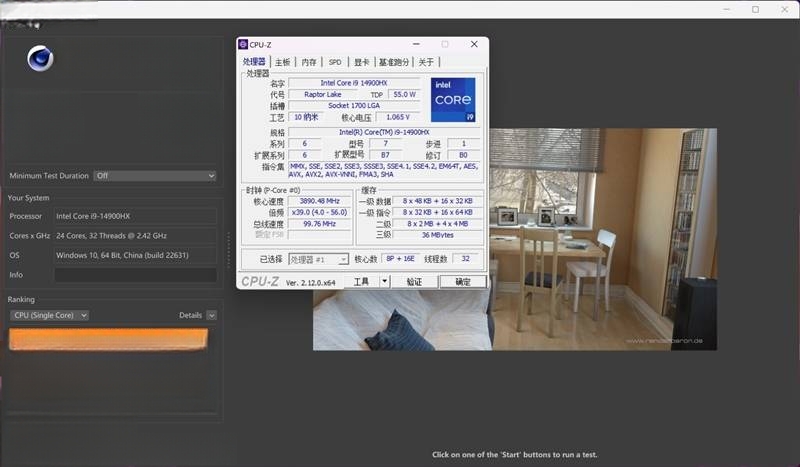This screenshot has height=467, width=800.
Task: Click the TDP value 55.0 W
Action: point(405,94)
